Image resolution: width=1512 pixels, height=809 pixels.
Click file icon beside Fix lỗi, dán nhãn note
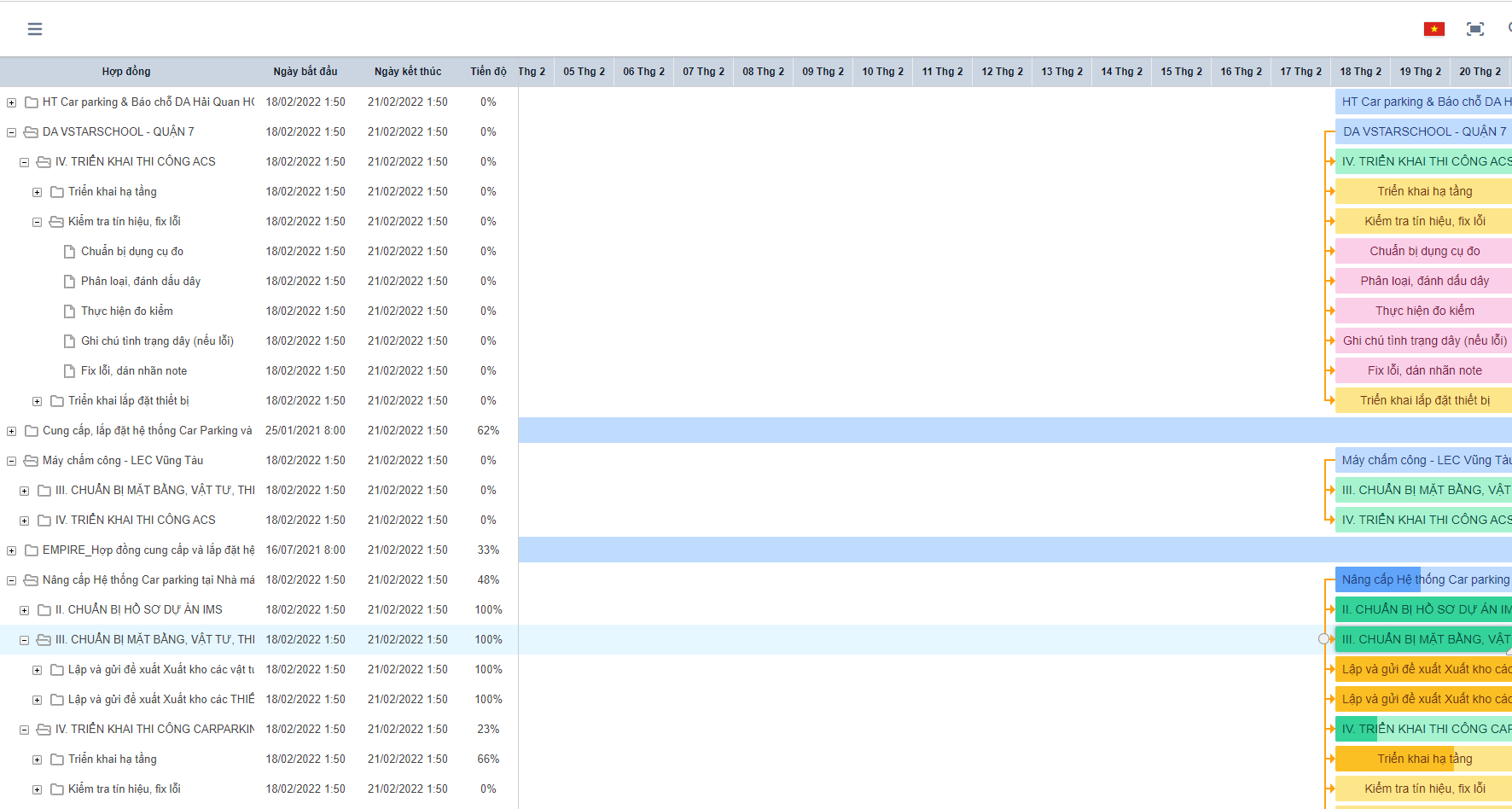[x=69, y=371]
